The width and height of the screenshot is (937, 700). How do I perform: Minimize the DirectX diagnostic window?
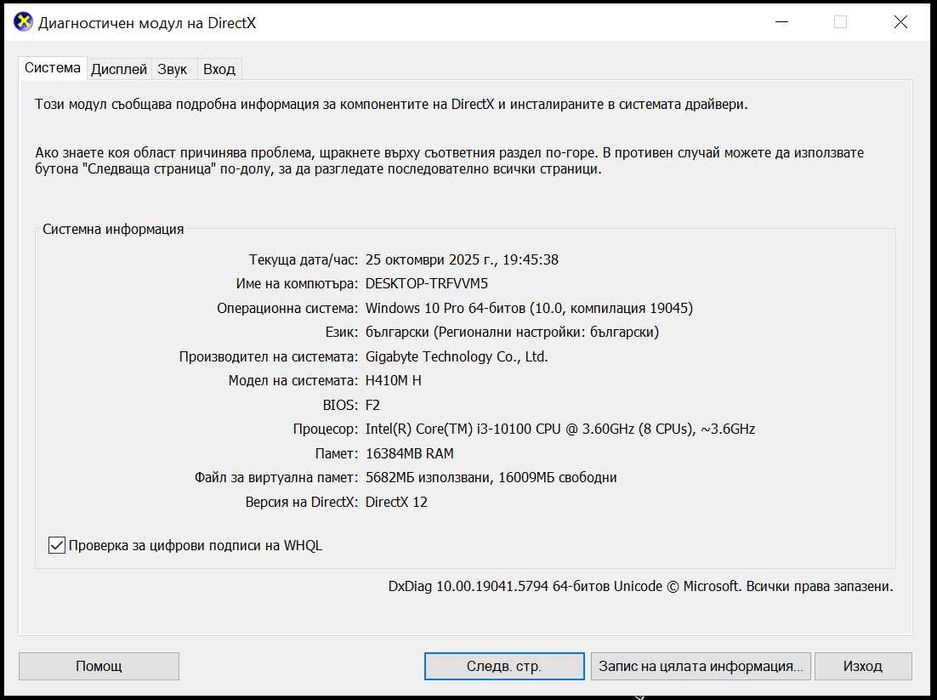(x=782, y=22)
